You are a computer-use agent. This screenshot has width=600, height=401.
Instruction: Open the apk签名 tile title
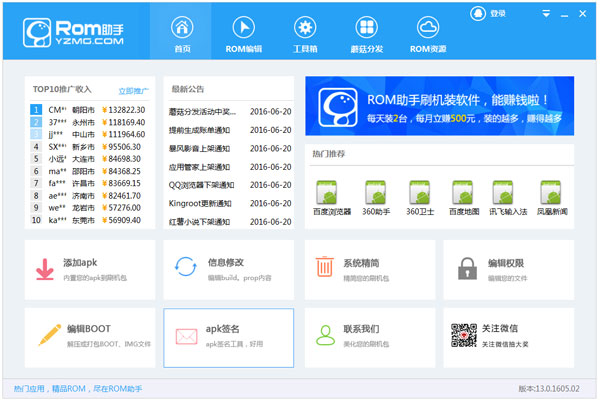pos(222,329)
